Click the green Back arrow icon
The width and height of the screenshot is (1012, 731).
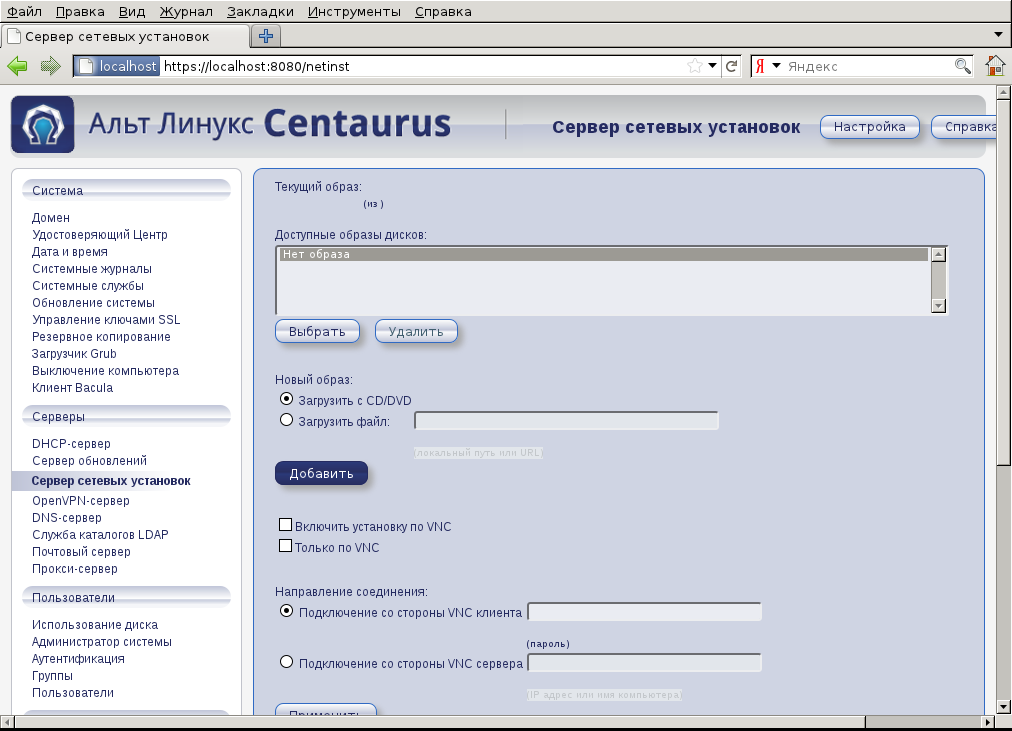tap(17, 66)
